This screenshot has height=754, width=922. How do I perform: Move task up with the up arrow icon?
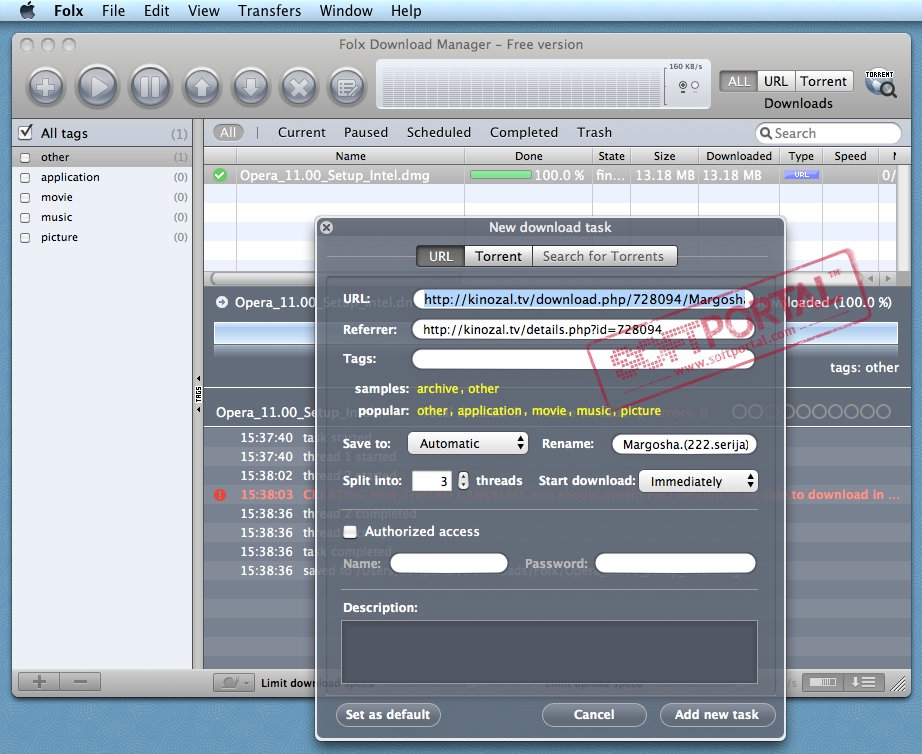pyautogui.click(x=202, y=87)
